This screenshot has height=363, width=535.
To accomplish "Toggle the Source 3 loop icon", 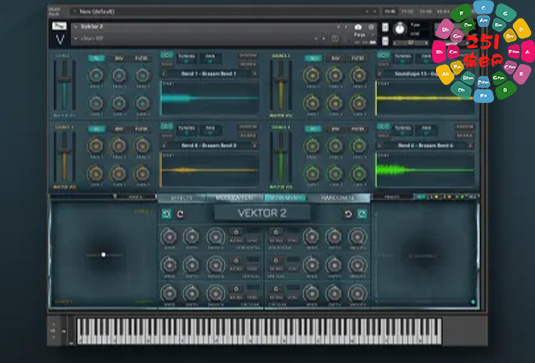I will click(x=167, y=126).
